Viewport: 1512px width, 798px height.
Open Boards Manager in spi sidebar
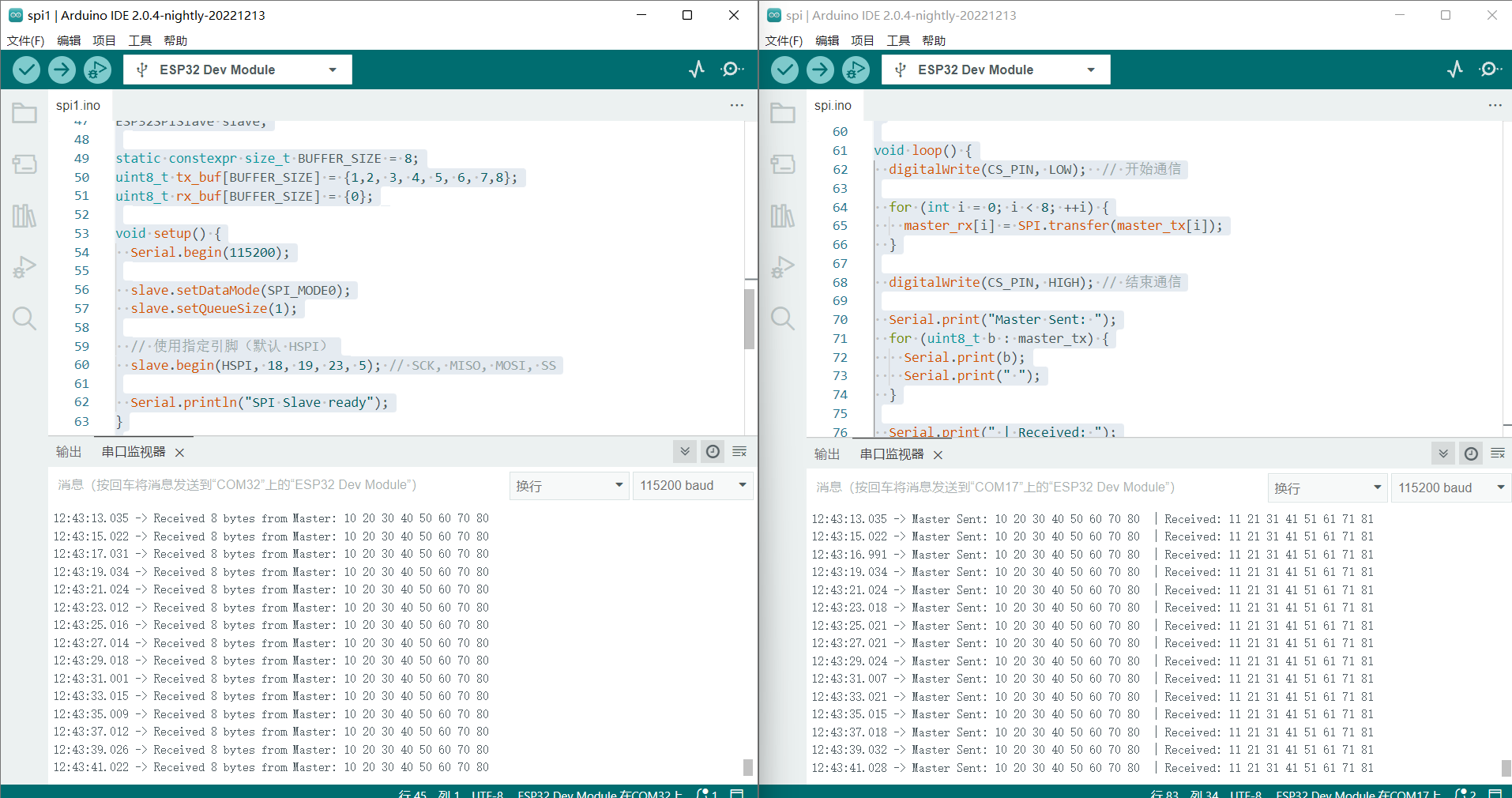point(783,164)
